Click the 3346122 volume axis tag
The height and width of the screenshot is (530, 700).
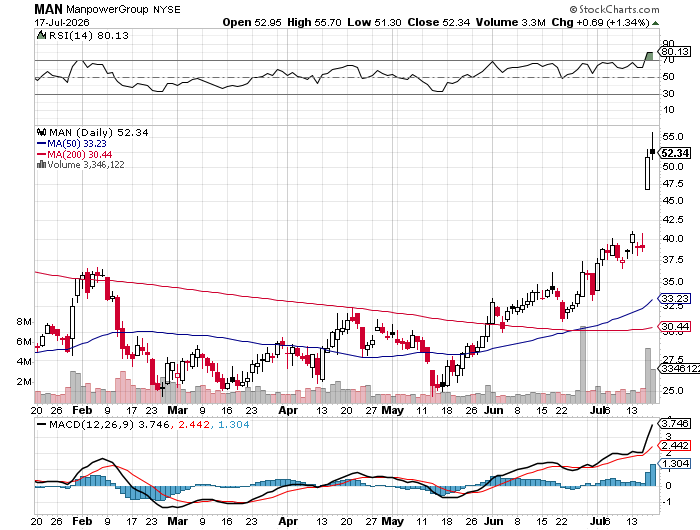tap(680, 368)
